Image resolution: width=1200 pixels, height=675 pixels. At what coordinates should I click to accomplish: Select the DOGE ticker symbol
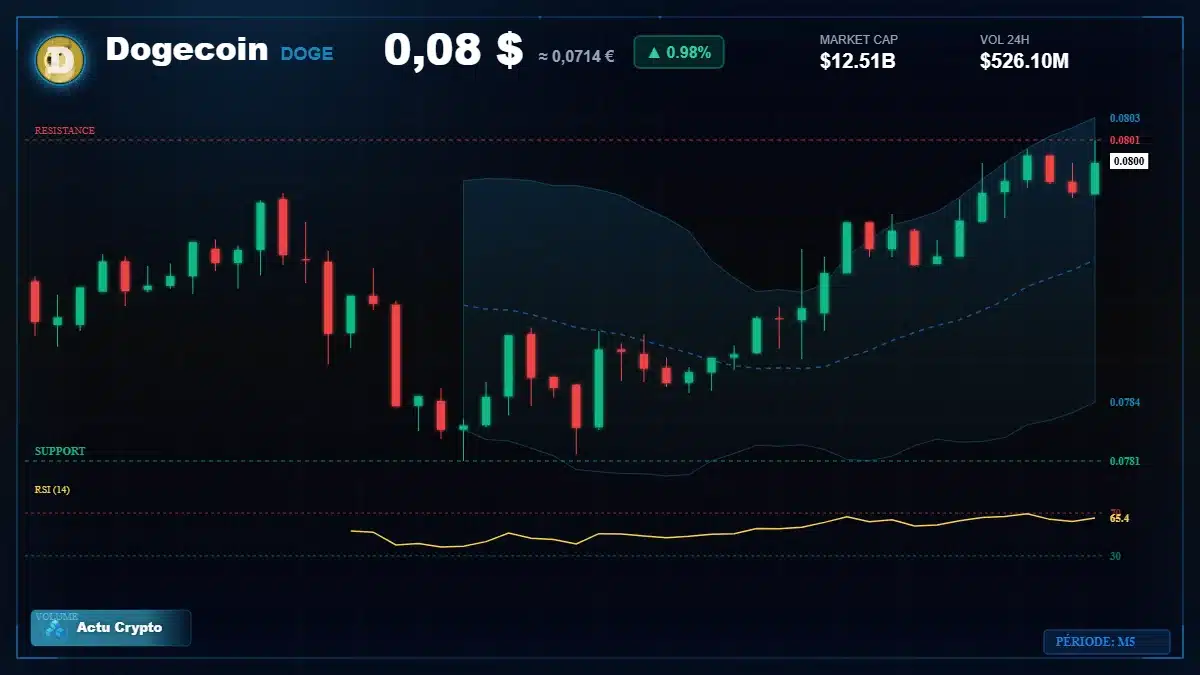(307, 53)
